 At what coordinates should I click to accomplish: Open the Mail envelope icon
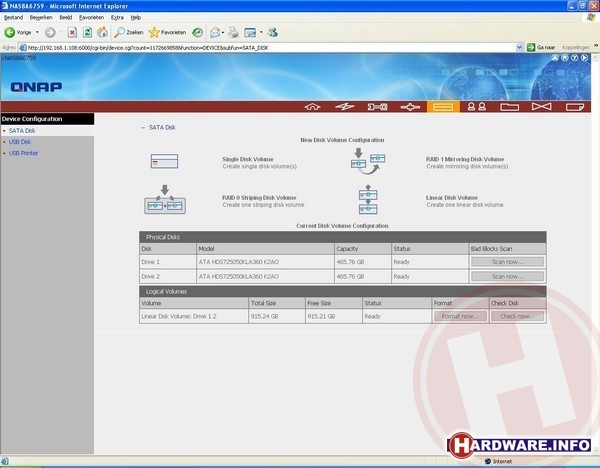pyautogui.click(x=215, y=33)
